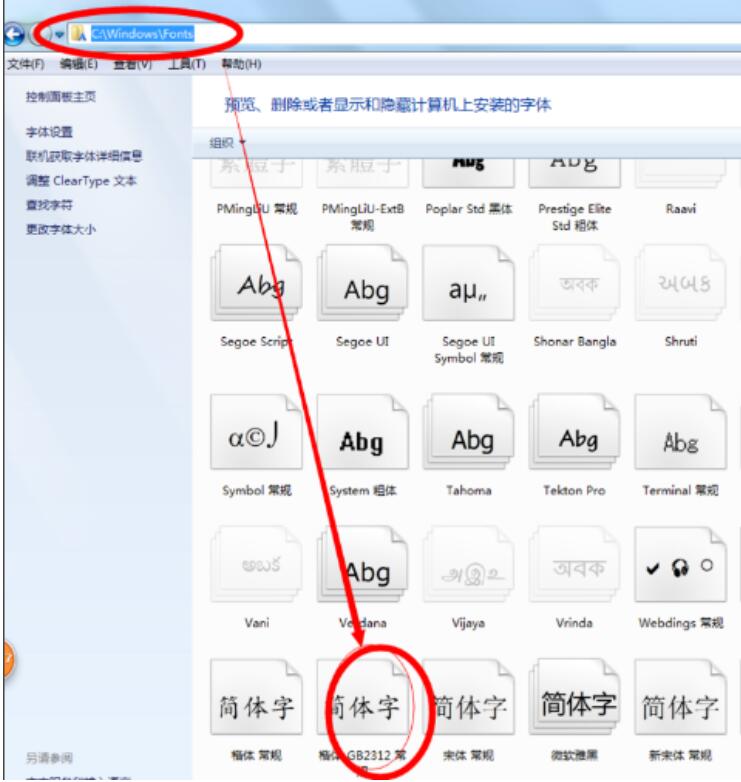Select the Verdana font icon
Screen dimensions: 741x782
[363, 564]
